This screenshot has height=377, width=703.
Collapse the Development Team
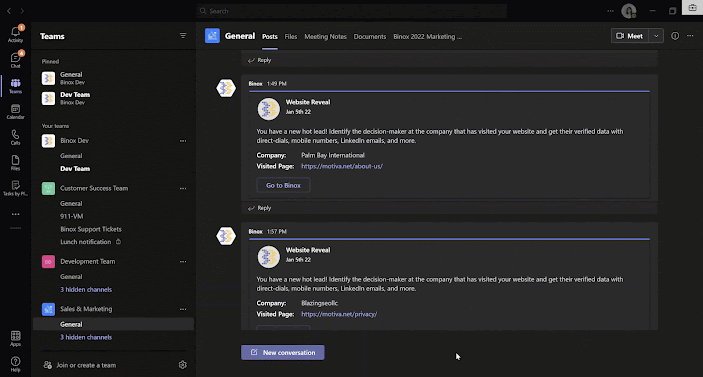click(88, 261)
